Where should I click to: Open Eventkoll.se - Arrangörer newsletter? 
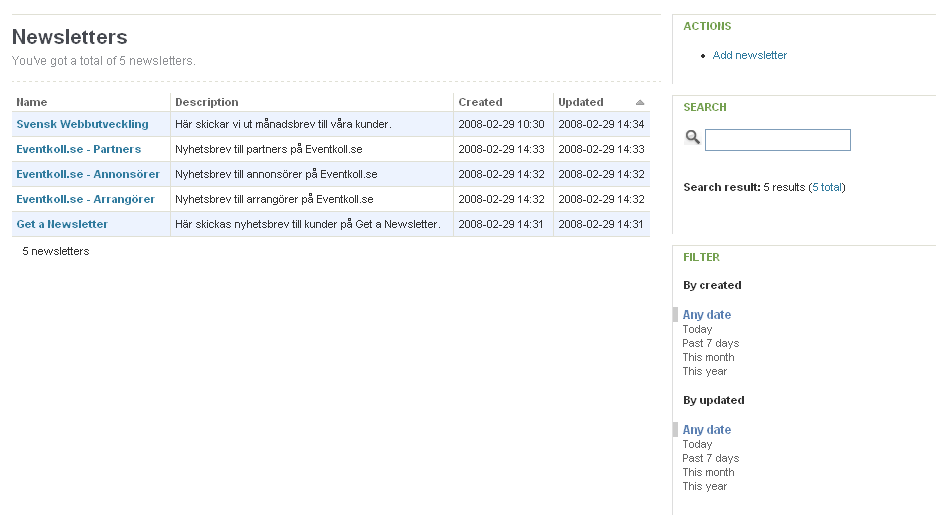pyautogui.click(x=85, y=199)
